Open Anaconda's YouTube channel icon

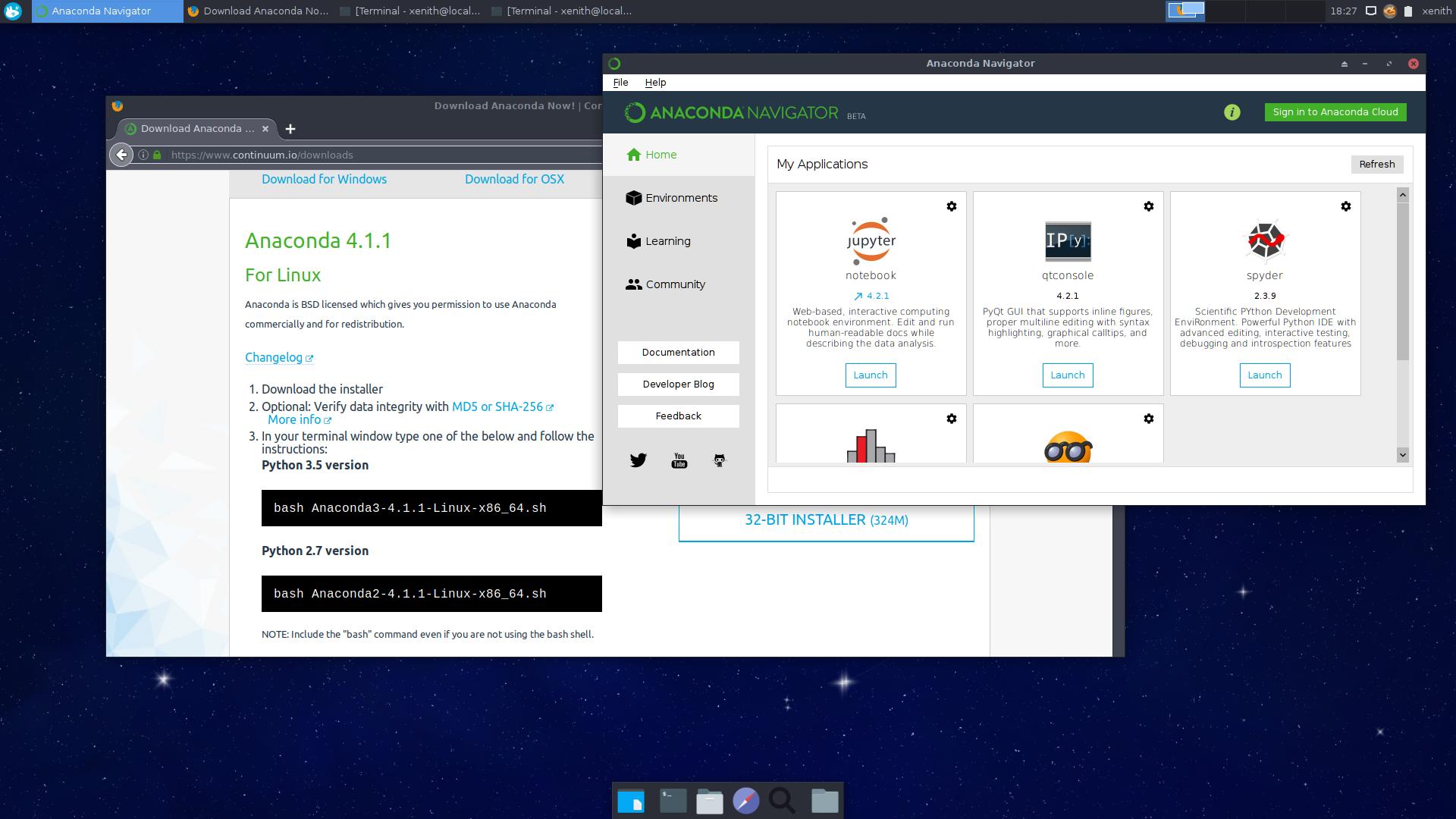point(679,460)
